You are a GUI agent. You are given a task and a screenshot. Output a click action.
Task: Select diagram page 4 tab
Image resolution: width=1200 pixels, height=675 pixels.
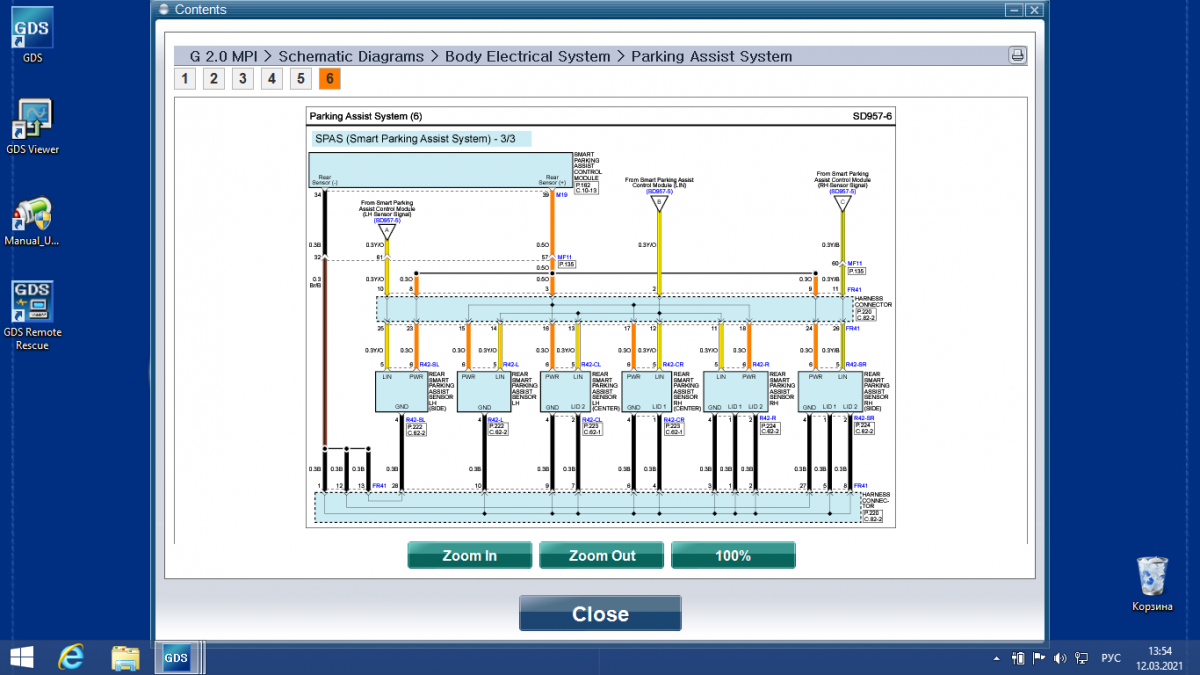click(272, 79)
